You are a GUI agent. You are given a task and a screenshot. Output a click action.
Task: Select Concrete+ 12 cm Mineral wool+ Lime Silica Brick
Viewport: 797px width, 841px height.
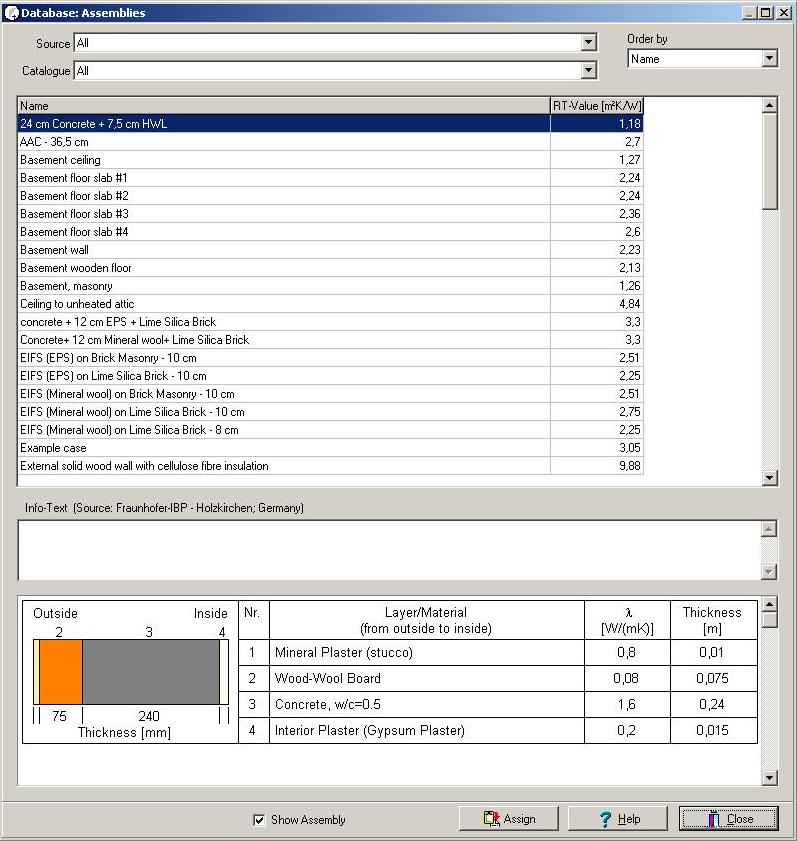coord(330,340)
